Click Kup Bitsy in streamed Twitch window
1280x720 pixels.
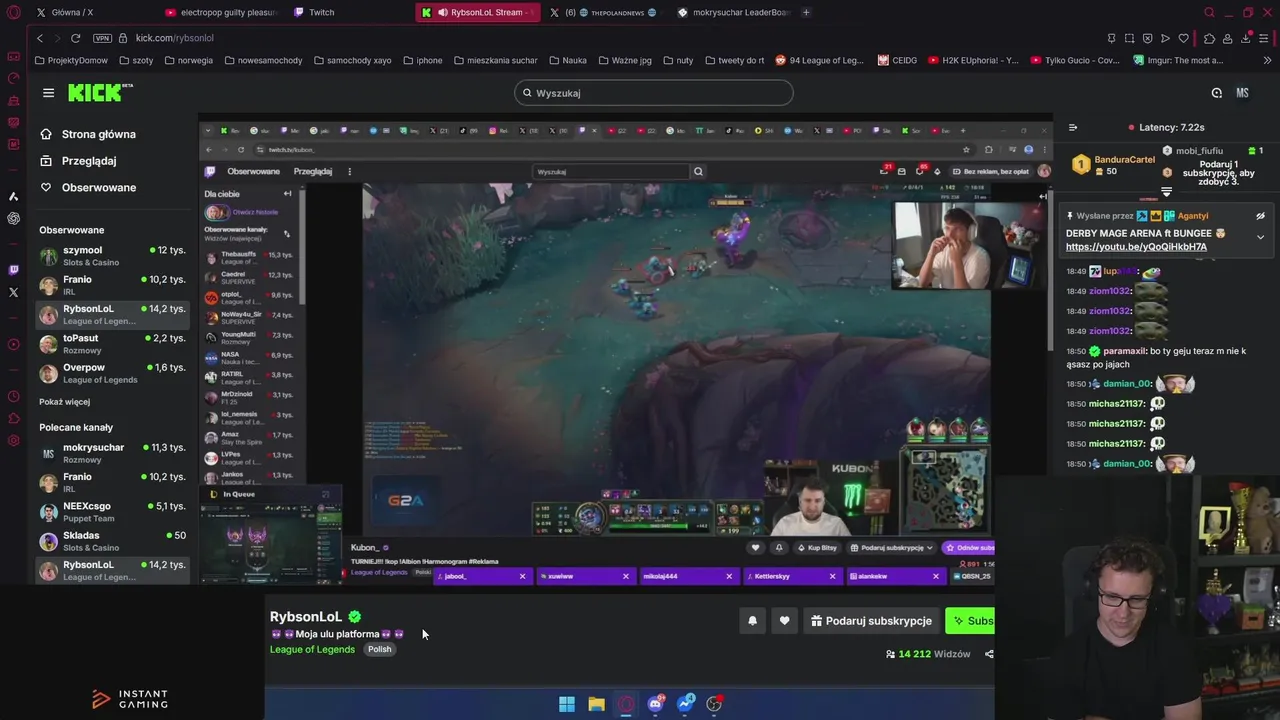point(816,548)
